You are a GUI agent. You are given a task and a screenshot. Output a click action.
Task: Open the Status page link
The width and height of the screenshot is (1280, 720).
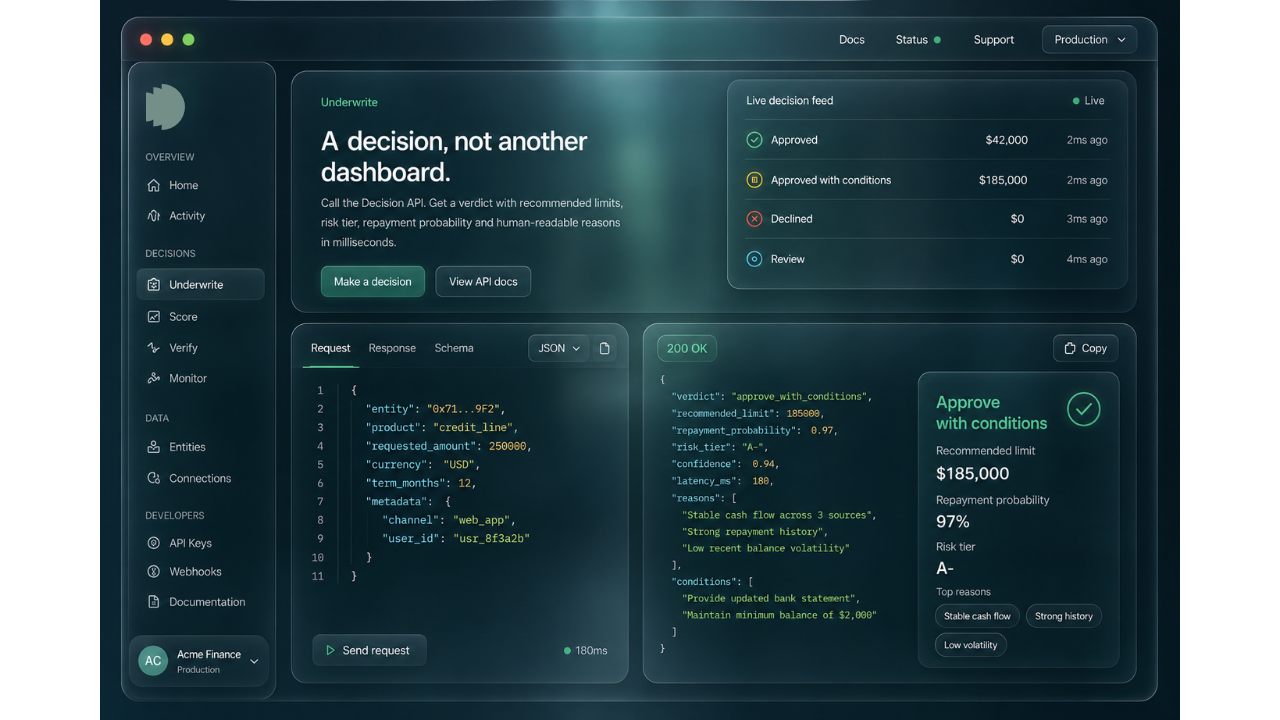tap(918, 40)
